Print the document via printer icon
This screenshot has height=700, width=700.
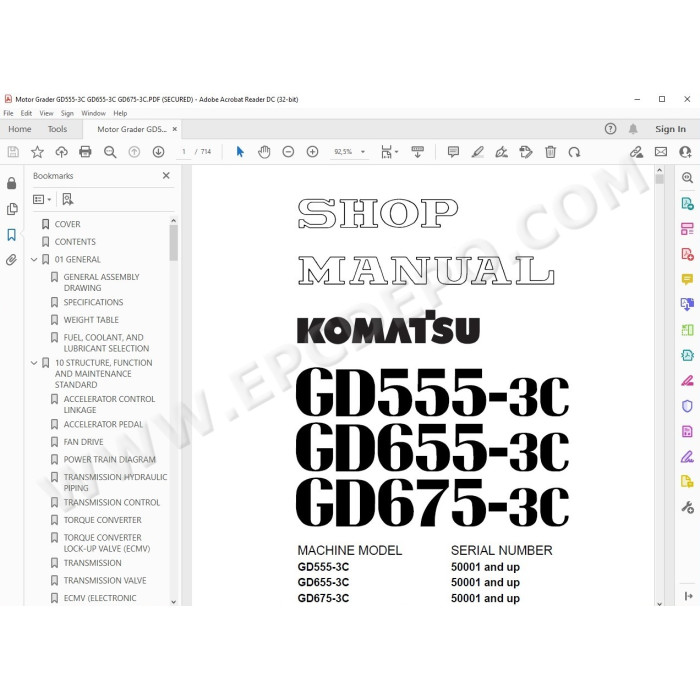(x=85, y=152)
